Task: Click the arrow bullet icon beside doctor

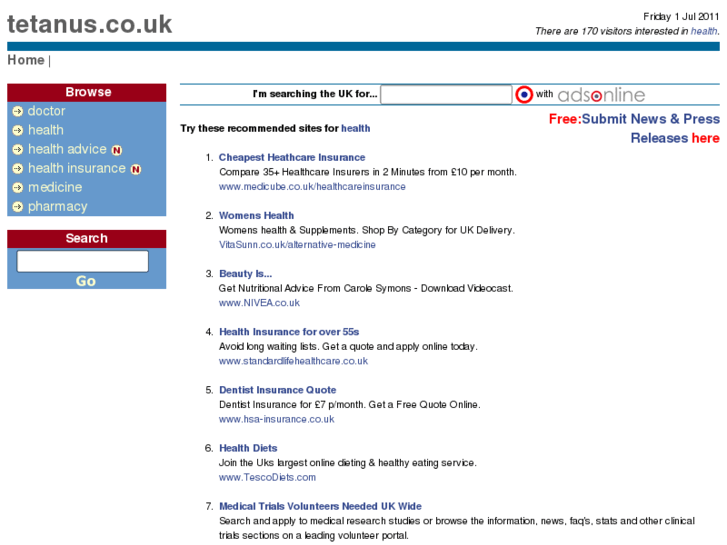Action: click(18, 111)
